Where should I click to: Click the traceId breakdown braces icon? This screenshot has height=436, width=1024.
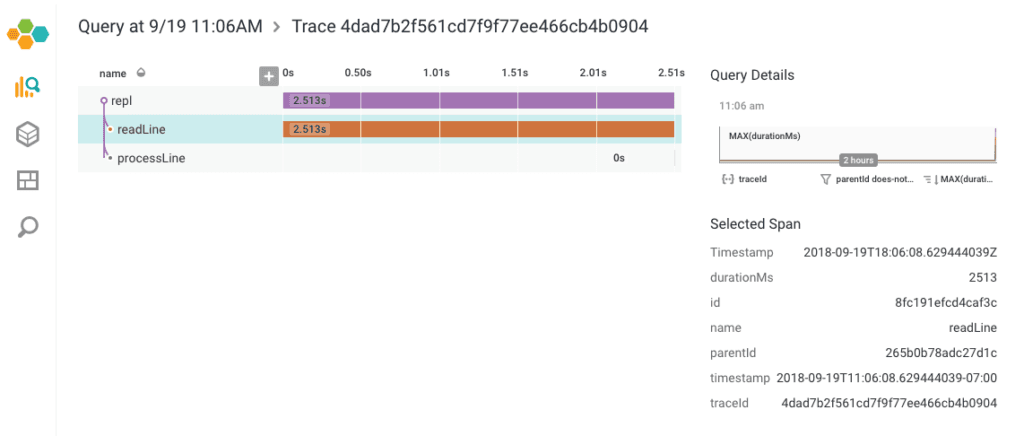727,179
